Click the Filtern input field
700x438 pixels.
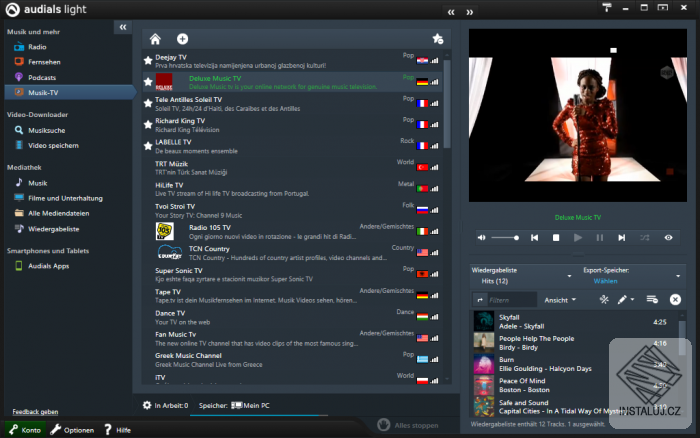tap(512, 300)
